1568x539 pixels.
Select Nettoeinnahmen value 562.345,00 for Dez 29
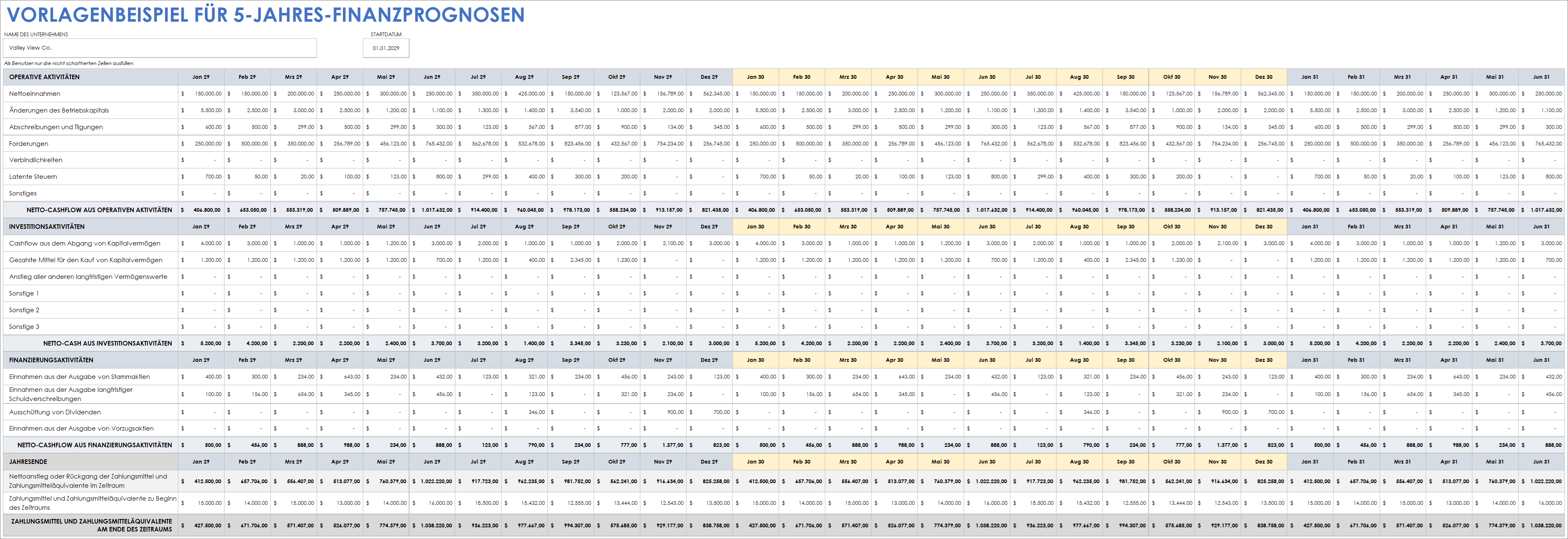click(x=709, y=94)
